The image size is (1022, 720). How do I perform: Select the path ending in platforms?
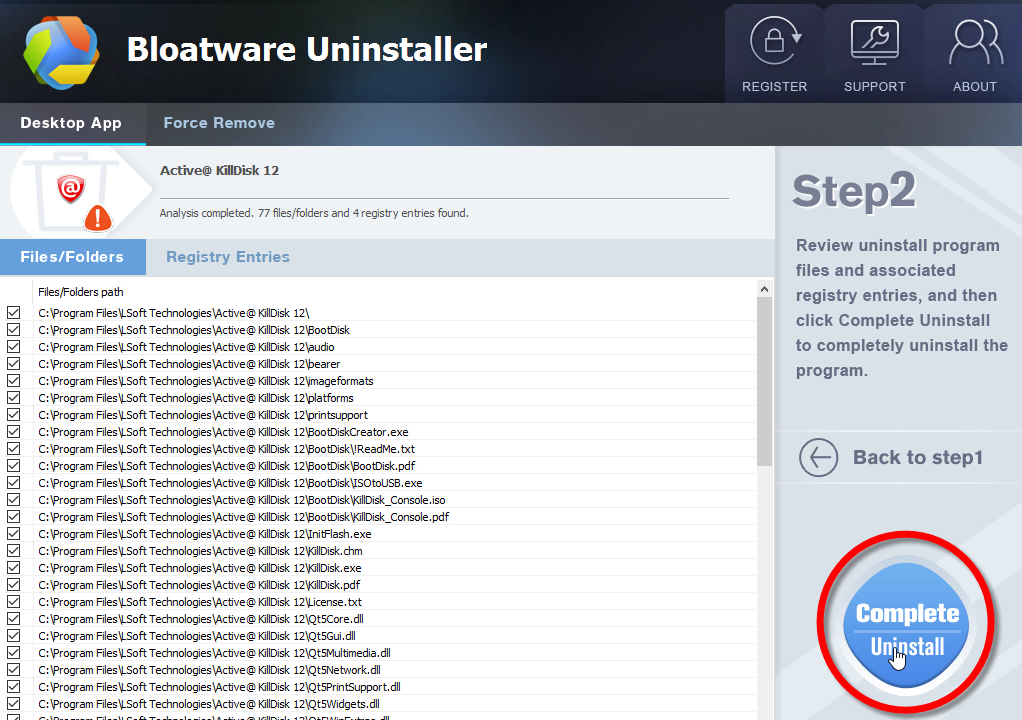196,397
